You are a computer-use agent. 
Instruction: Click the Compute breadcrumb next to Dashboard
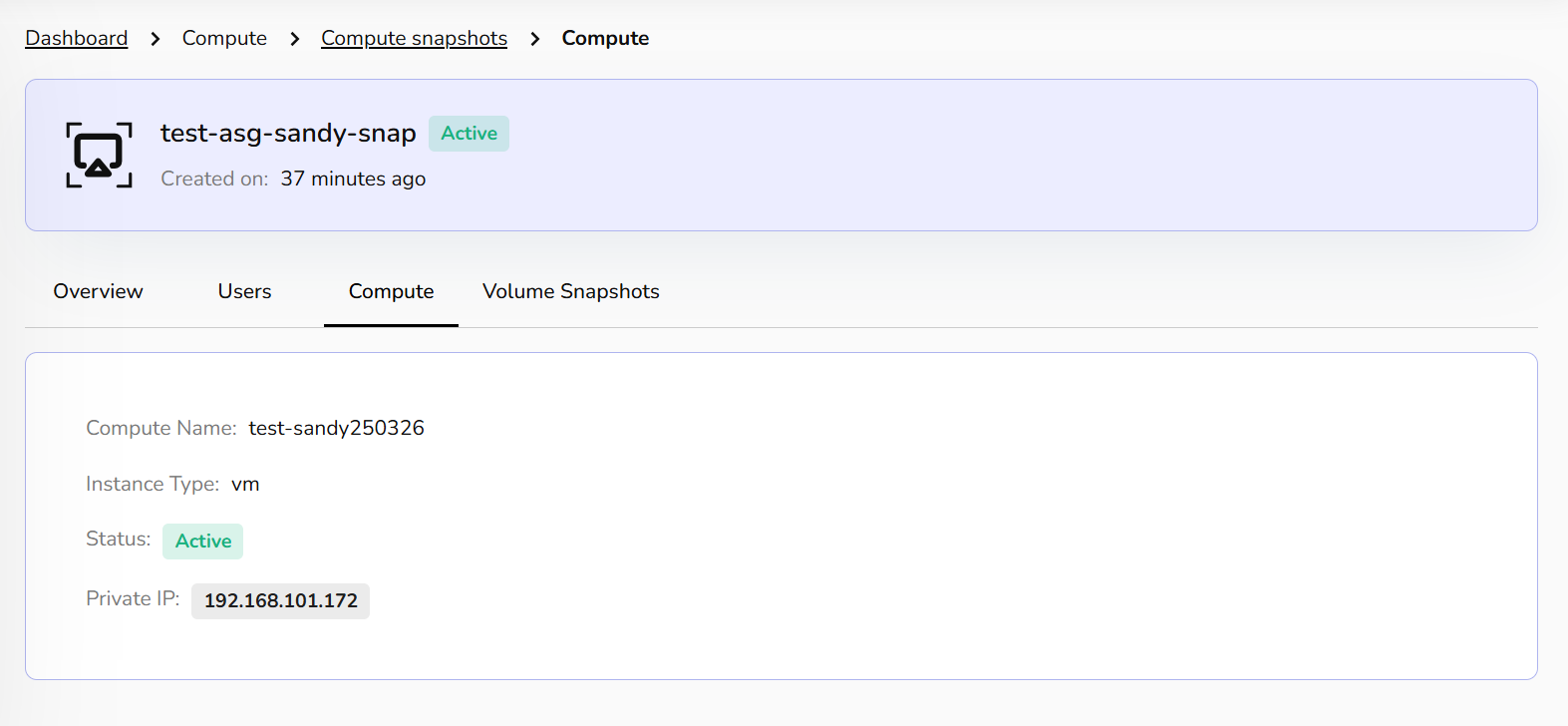pyautogui.click(x=224, y=38)
